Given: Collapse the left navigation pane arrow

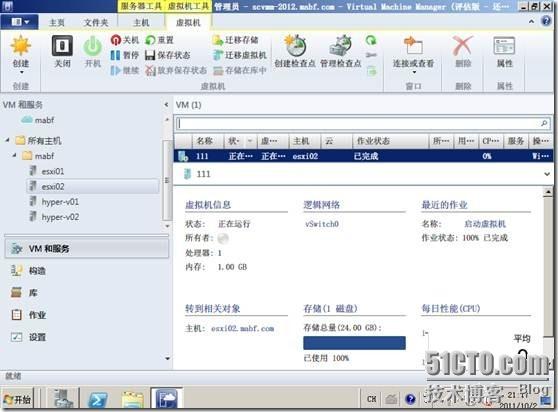Looking at the screenshot, I should 166,105.
